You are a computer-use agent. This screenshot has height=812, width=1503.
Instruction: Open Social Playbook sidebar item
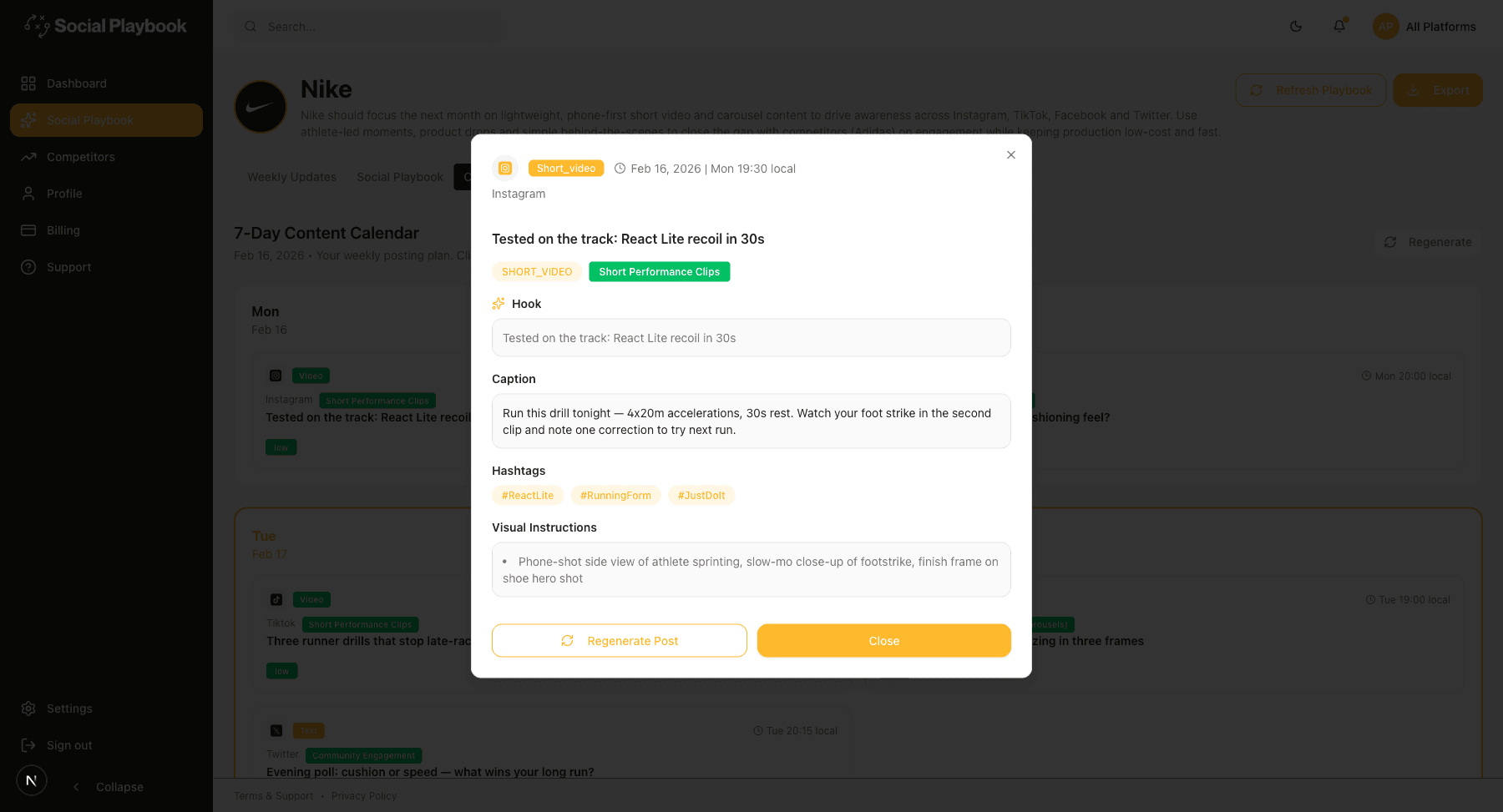(106, 120)
